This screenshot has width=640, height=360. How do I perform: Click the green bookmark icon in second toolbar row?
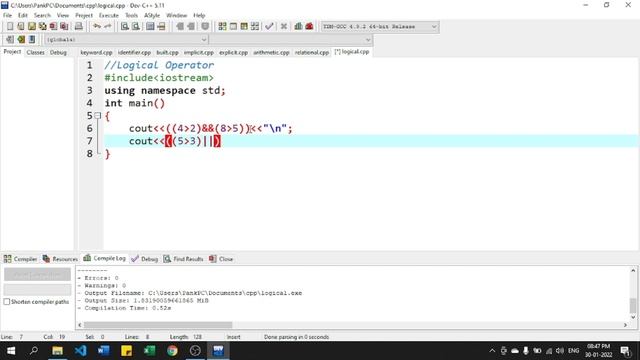click(21, 40)
